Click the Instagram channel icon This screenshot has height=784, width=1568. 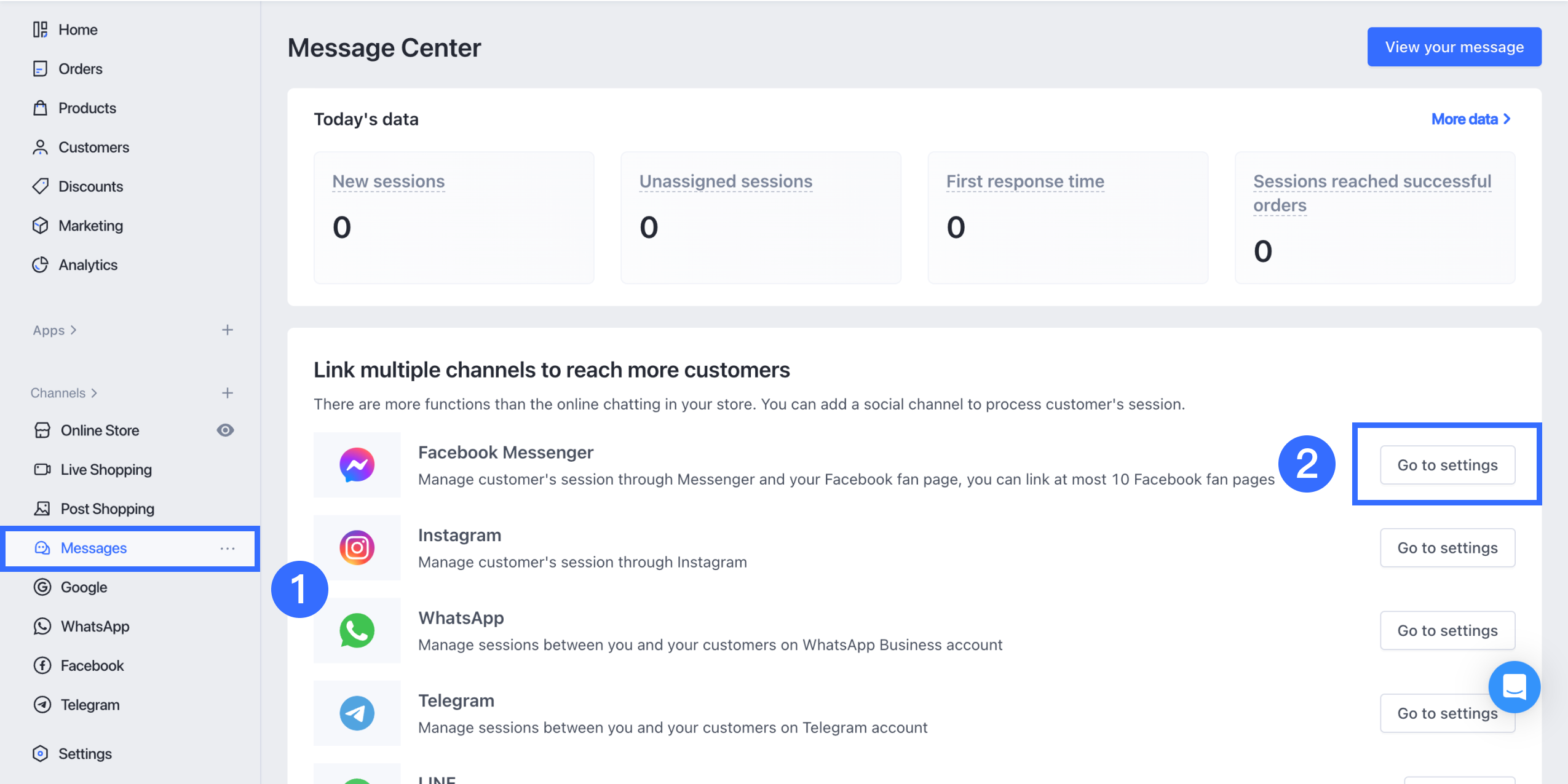[x=357, y=547]
